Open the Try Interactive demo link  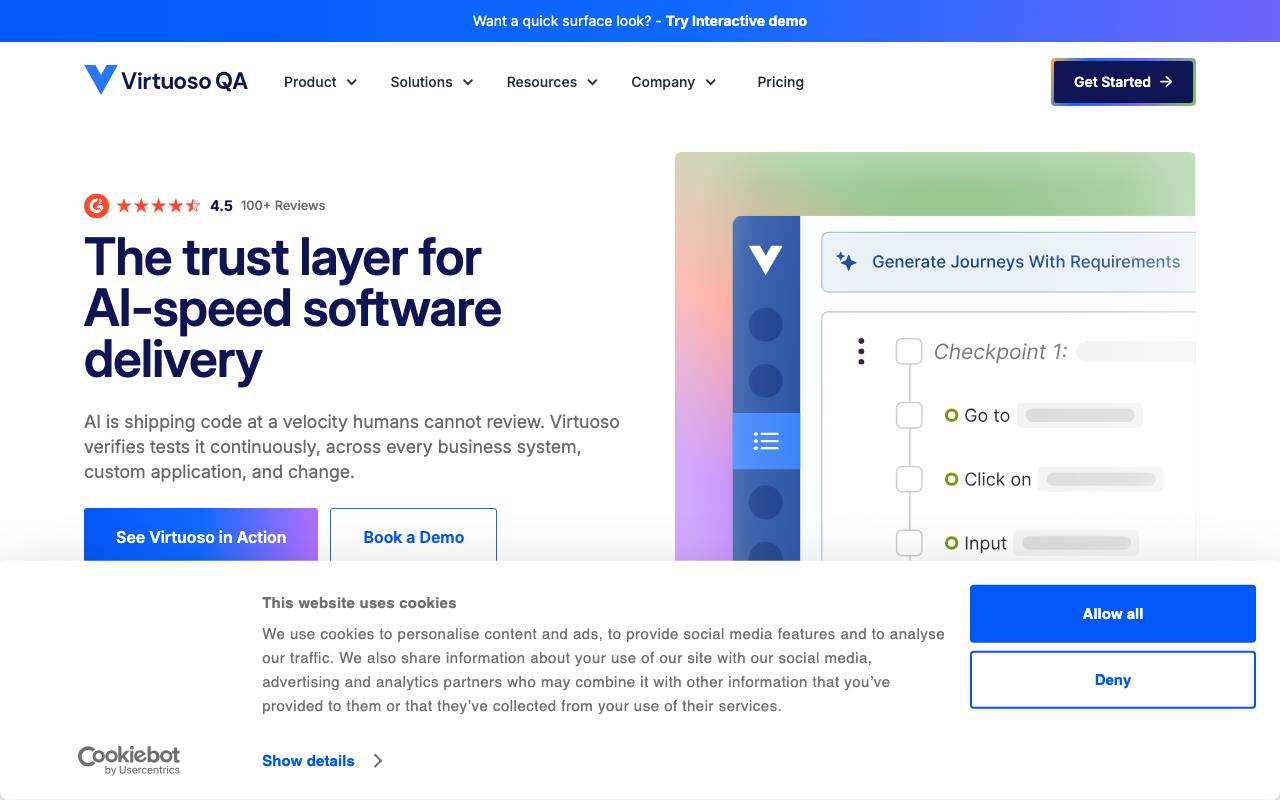(x=737, y=21)
